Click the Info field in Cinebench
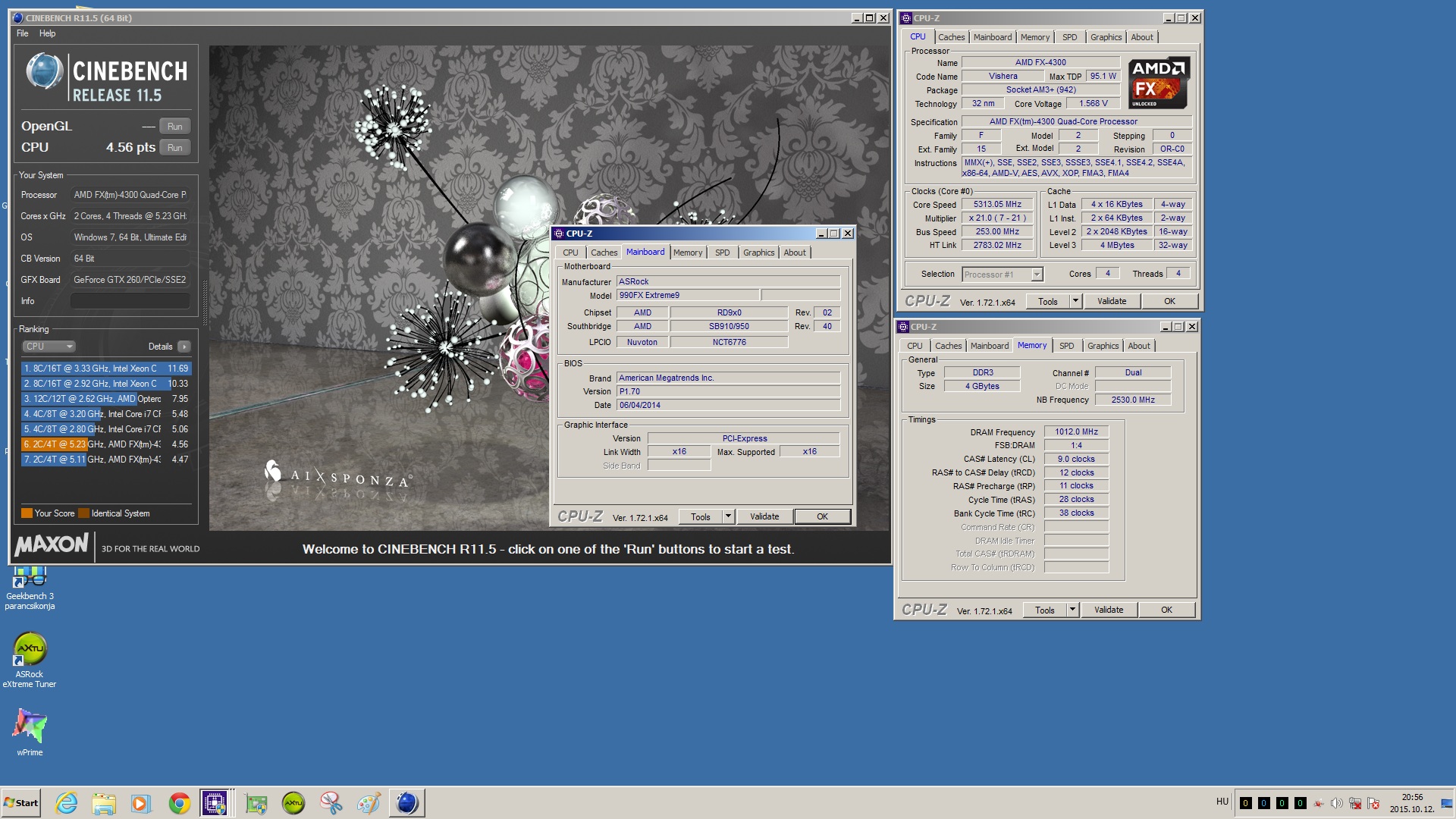 (130, 301)
